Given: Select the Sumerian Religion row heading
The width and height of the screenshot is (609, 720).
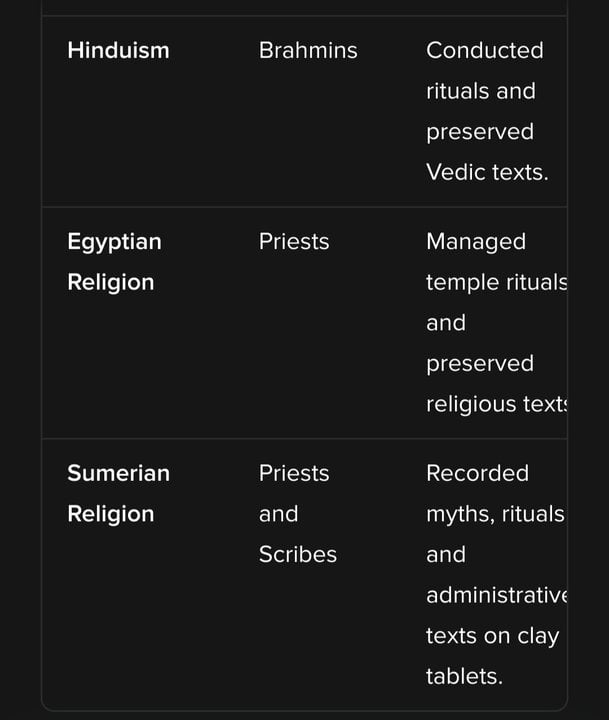Looking at the screenshot, I should click(x=118, y=493).
